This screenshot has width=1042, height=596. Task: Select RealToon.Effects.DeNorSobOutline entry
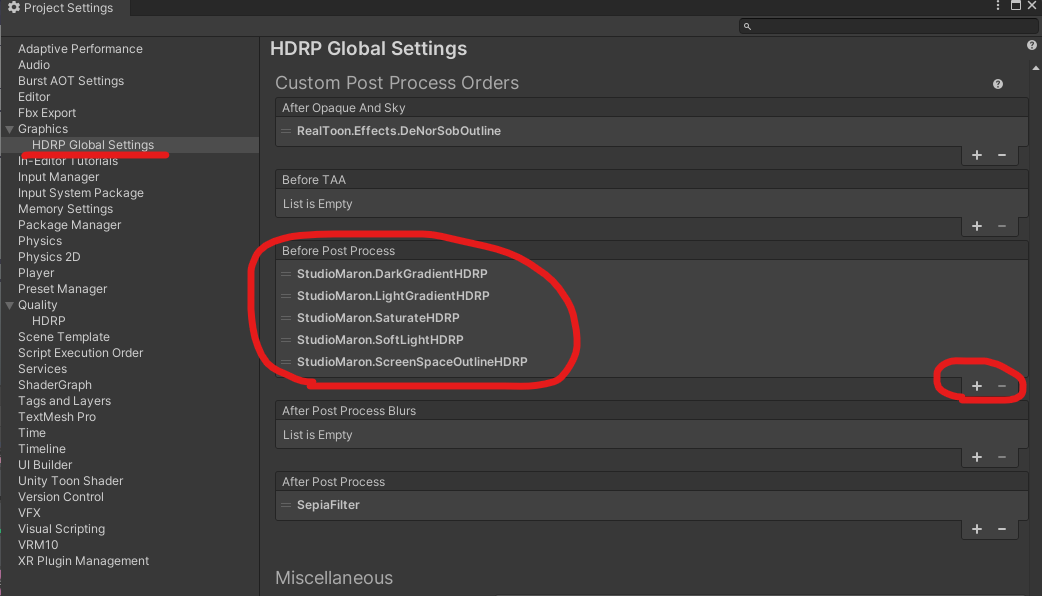coord(398,131)
